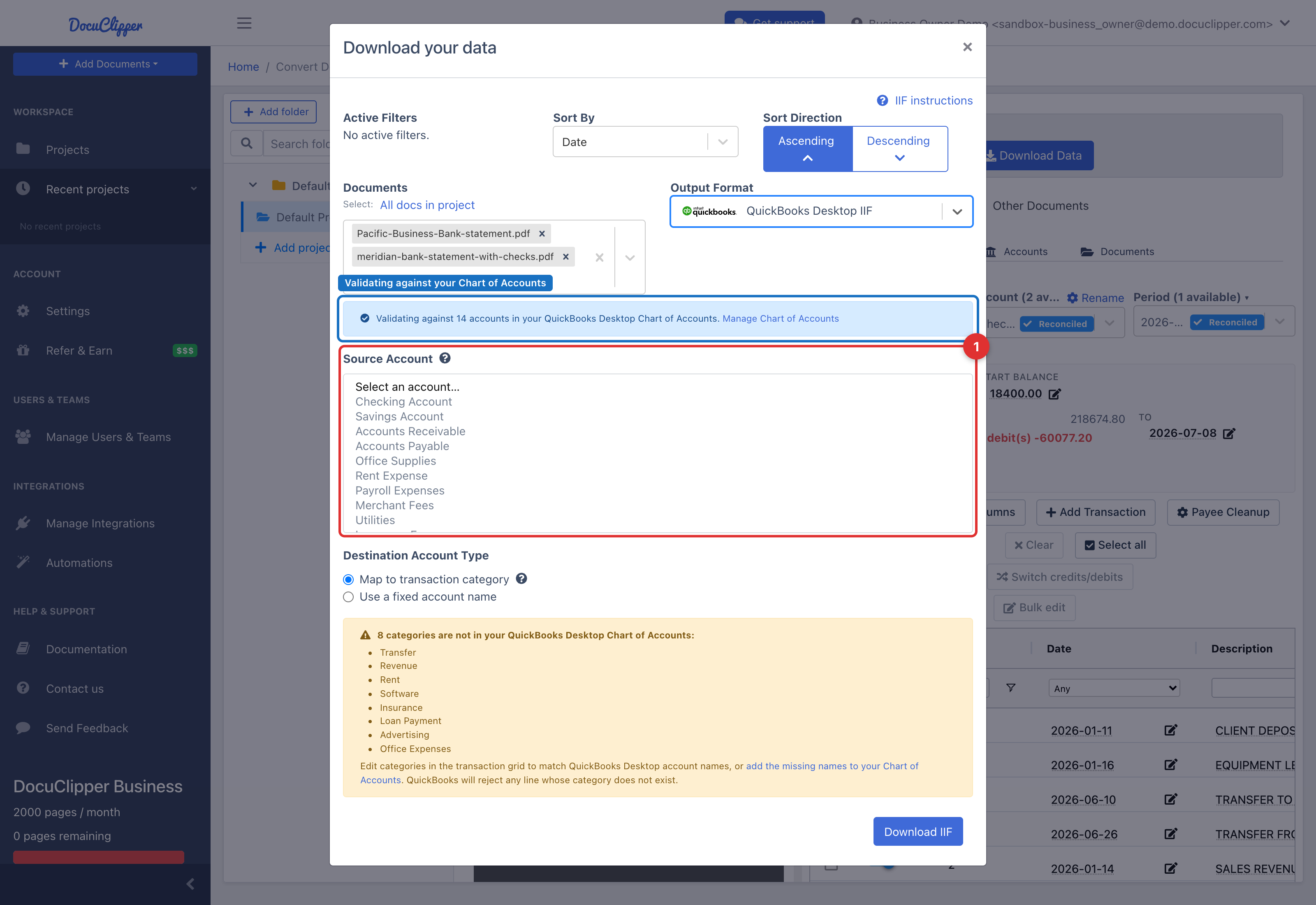Choose Accounts Payable in source list

pos(402,446)
